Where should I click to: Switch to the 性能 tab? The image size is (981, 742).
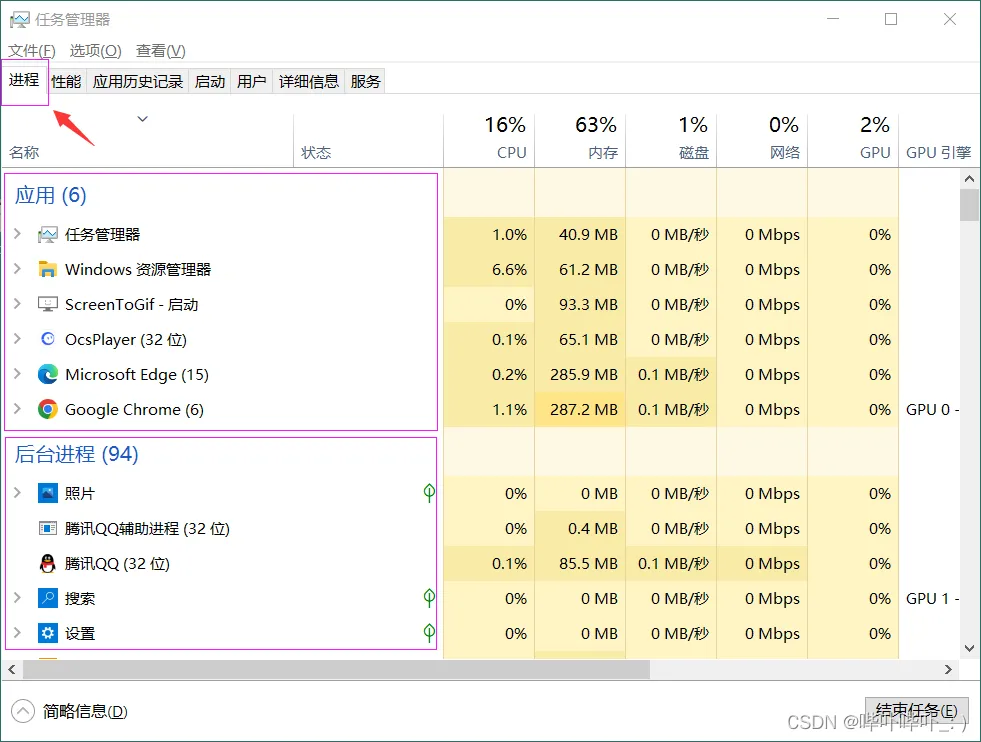click(x=66, y=81)
